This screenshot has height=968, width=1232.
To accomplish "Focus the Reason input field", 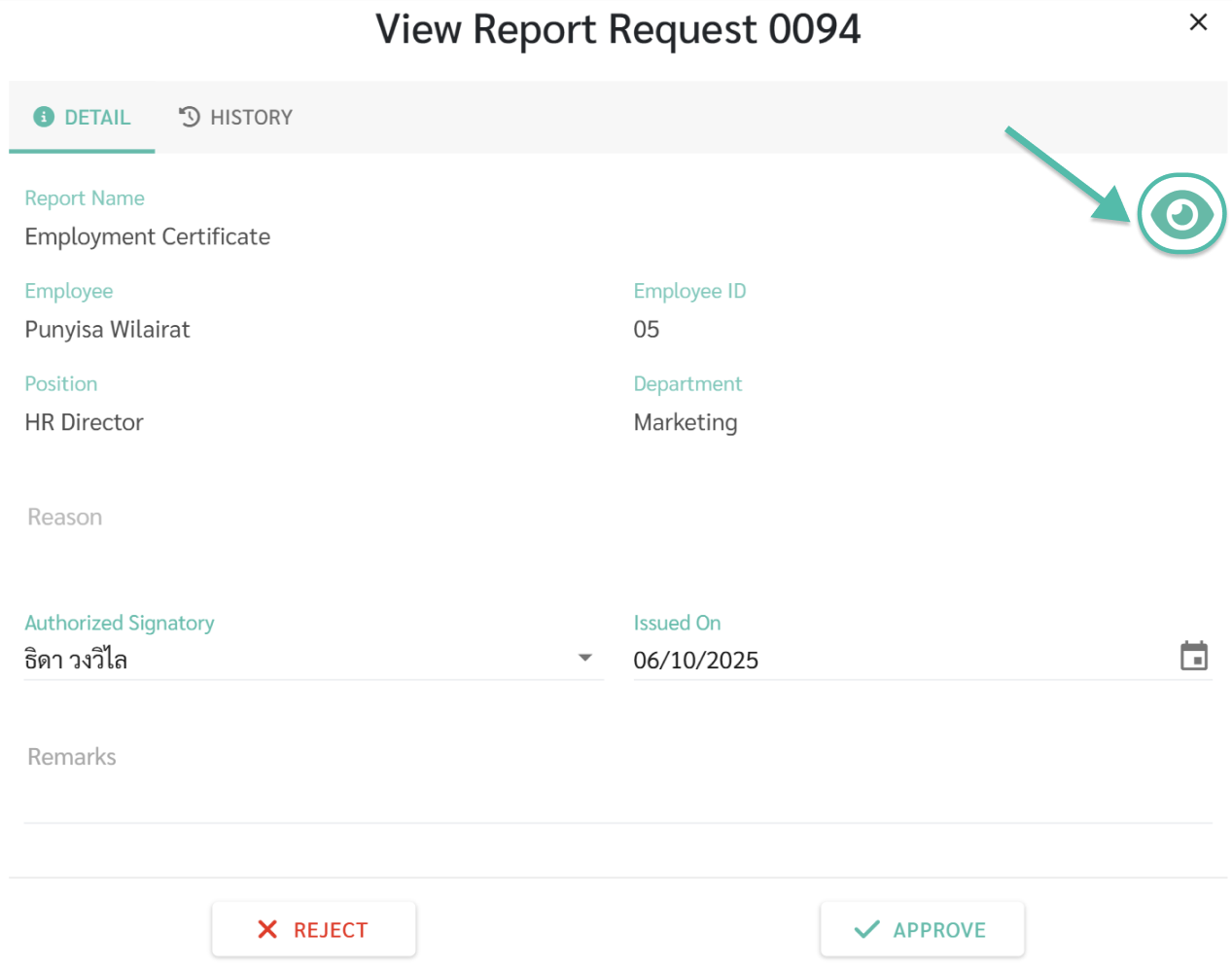I will pos(617,518).
